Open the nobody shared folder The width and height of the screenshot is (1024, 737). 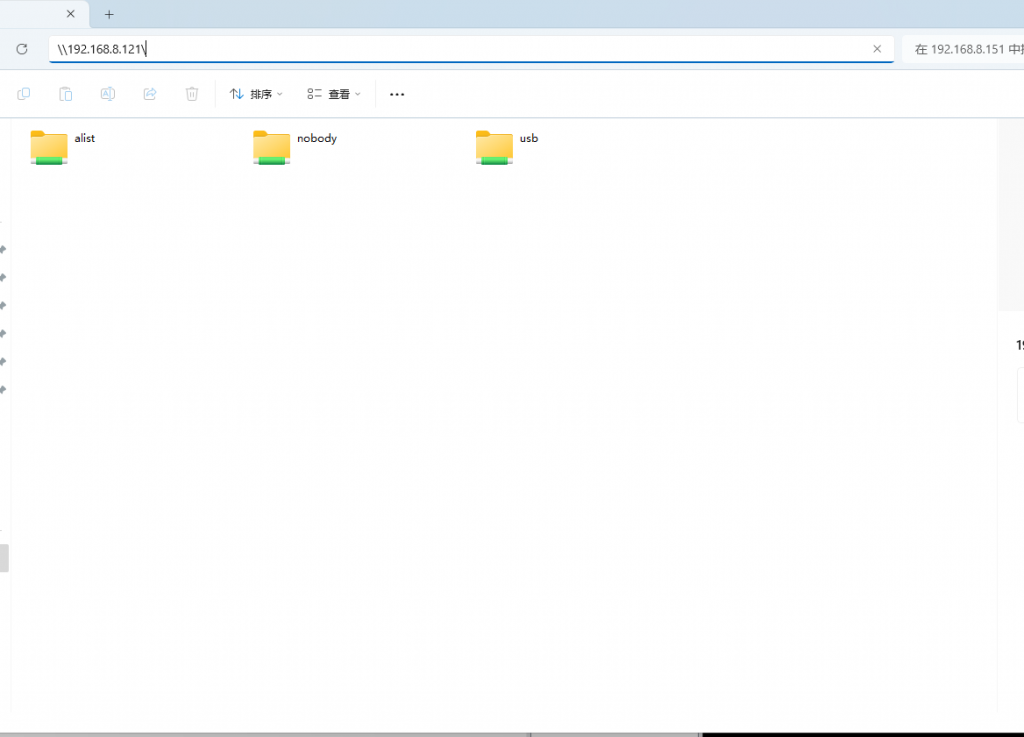point(271,146)
